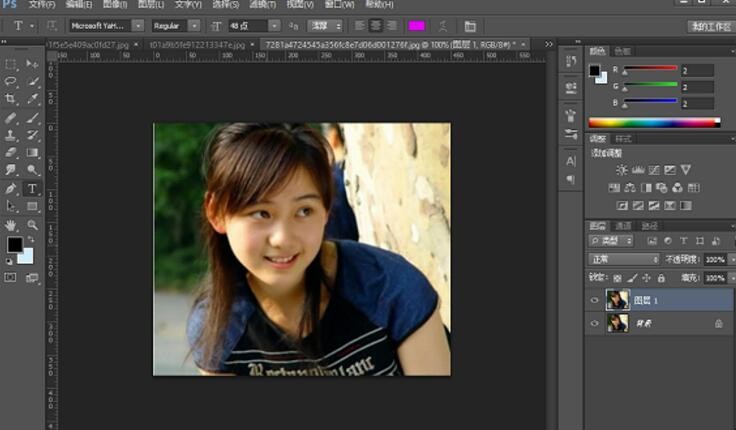Image resolution: width=736 pixels, height=430 pixels.
Task: Open font family dropdown Microsoft YaHei
Action: 138,26
